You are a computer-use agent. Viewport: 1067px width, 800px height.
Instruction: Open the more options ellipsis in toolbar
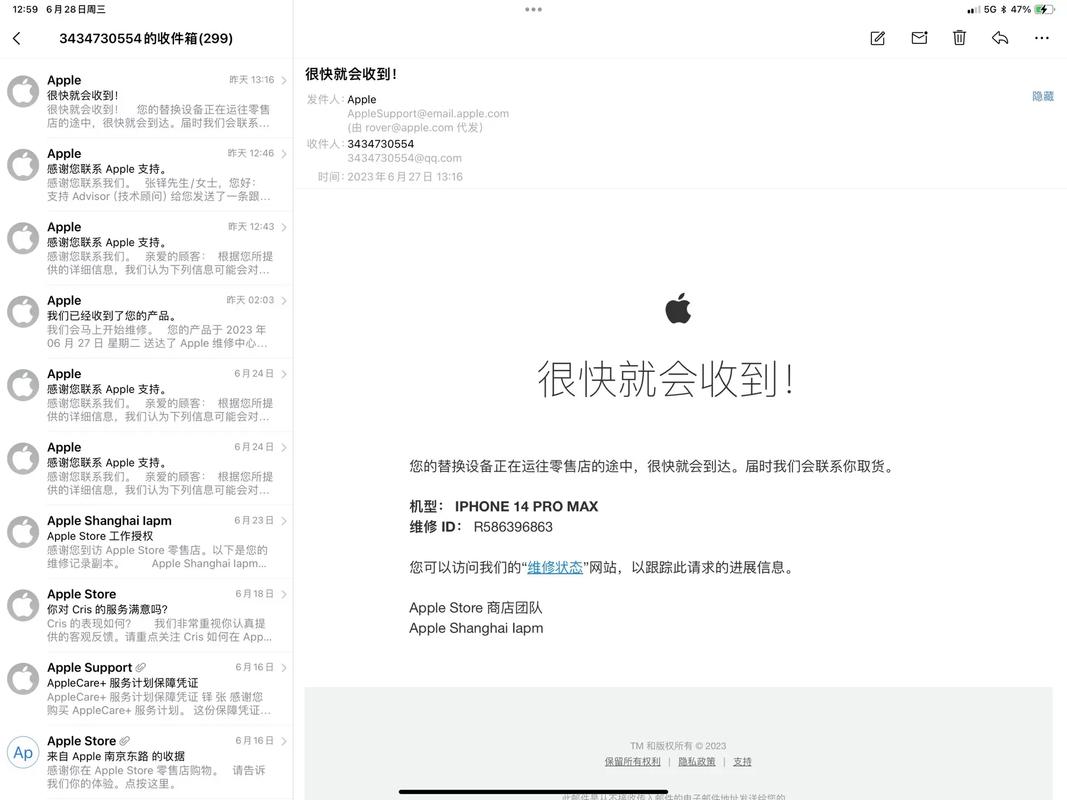[x=1041, y=38]
